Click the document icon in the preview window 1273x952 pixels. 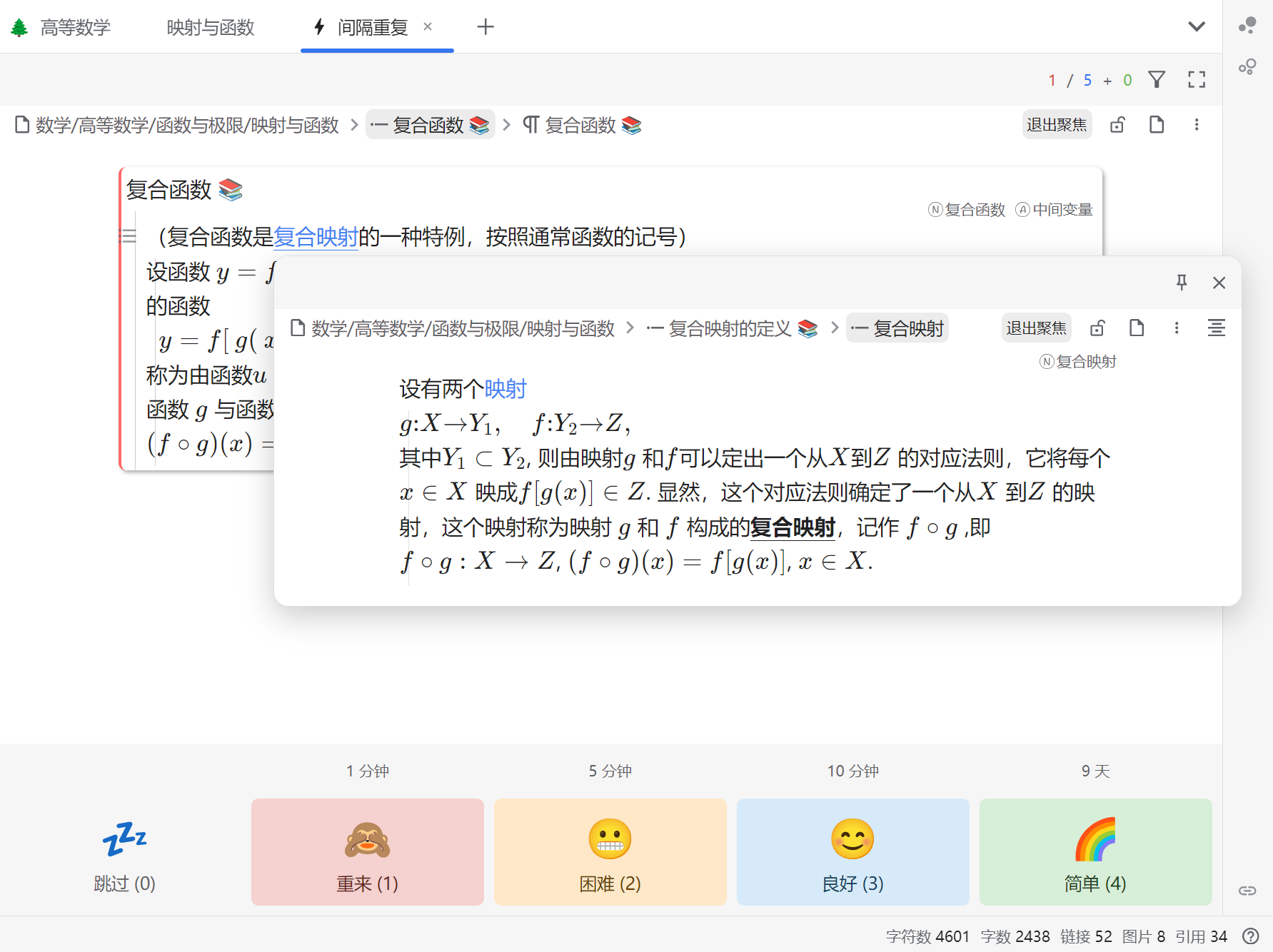click(x=1137, y=328)
